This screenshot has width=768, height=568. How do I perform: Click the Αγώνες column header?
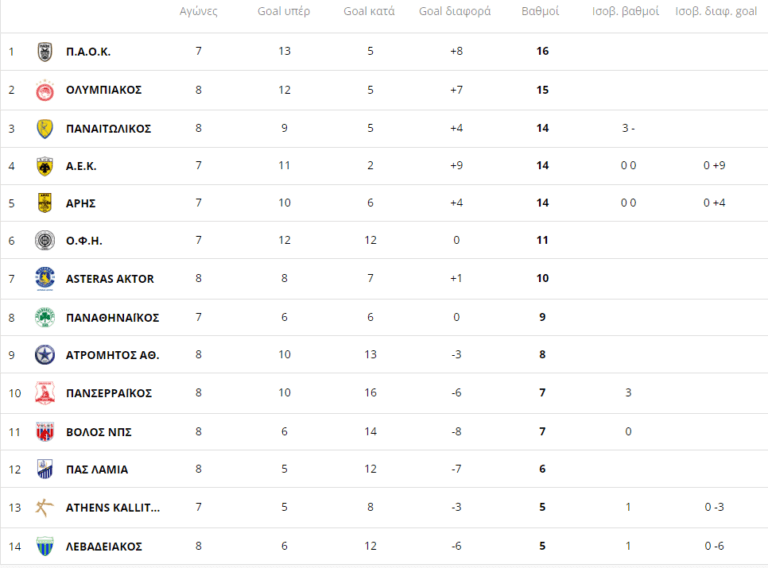click(198, 13)
